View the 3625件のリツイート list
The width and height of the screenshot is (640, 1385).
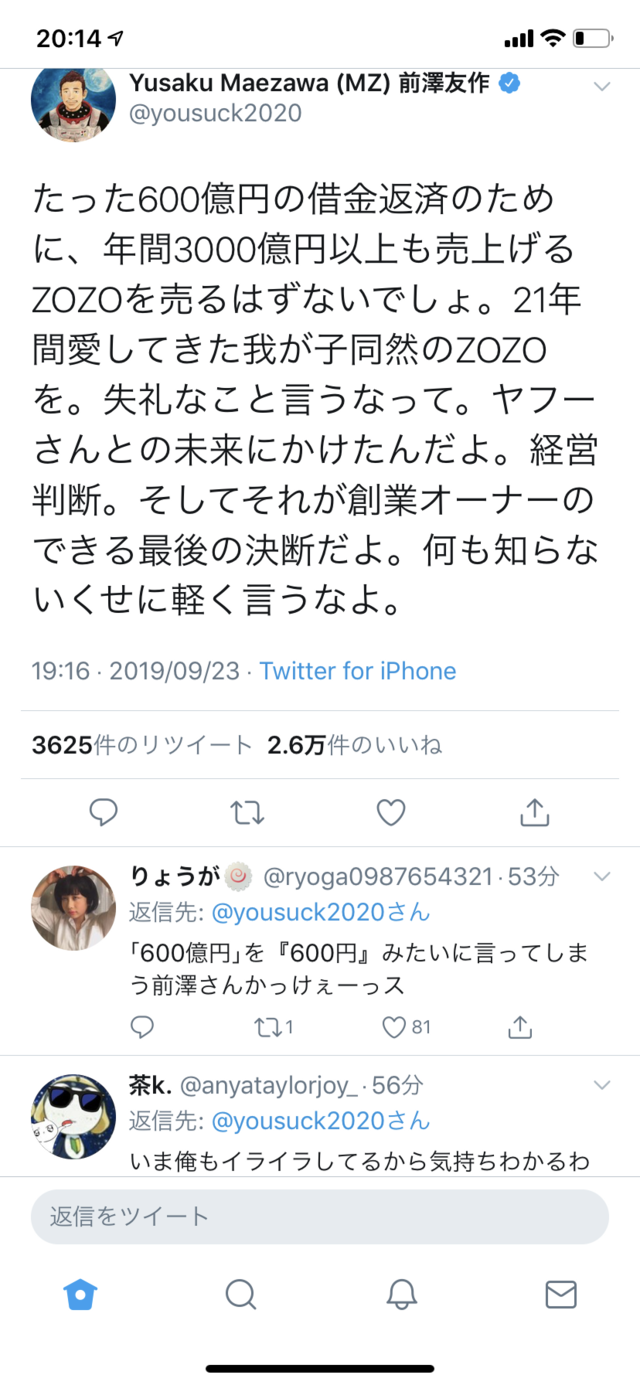(x=143, y=745)
